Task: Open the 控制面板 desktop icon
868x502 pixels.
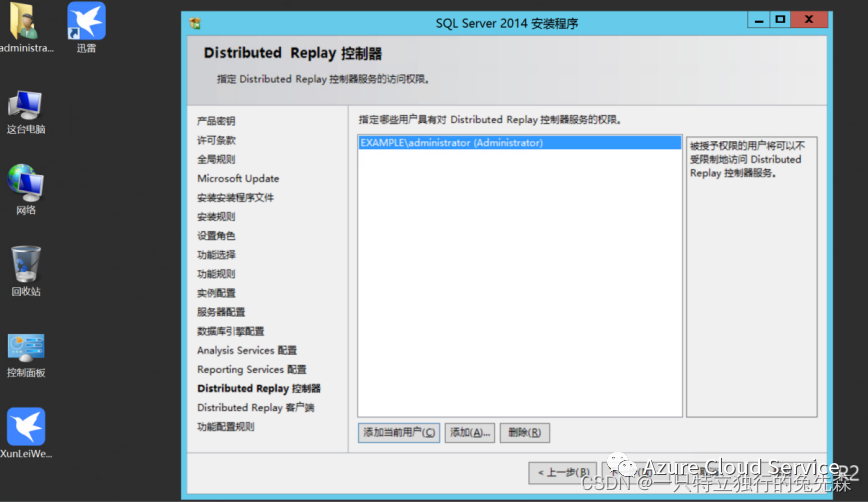Action: (25, 355)
